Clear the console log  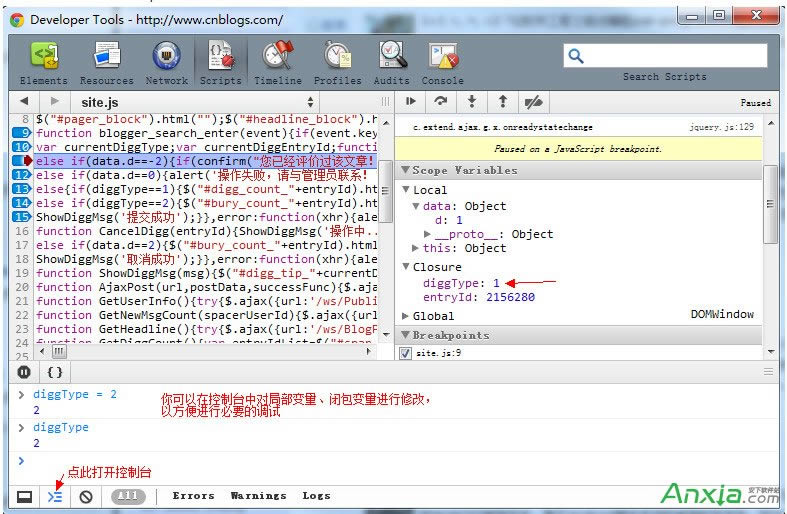point(86,497)
